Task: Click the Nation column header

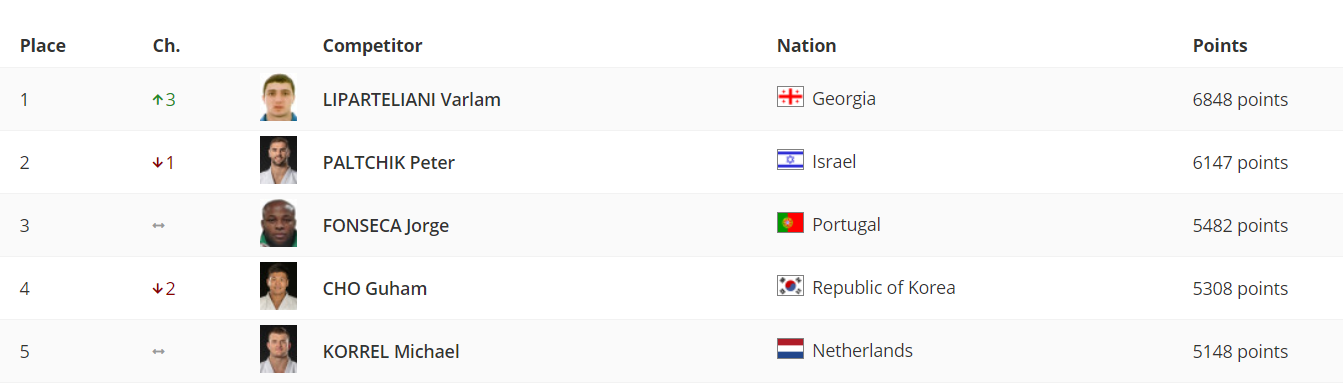Action: click(806, 46)
